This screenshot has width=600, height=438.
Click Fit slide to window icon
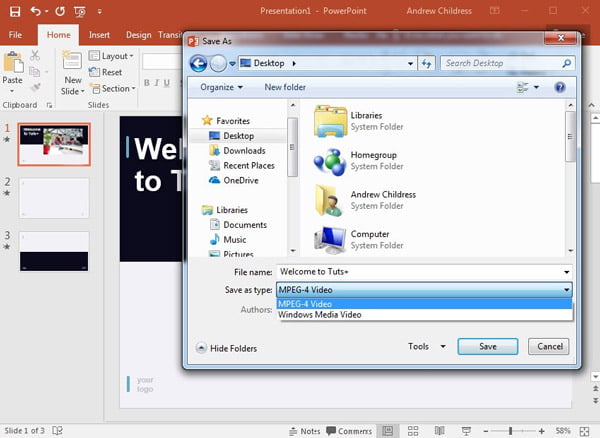[x=584, y=431]
